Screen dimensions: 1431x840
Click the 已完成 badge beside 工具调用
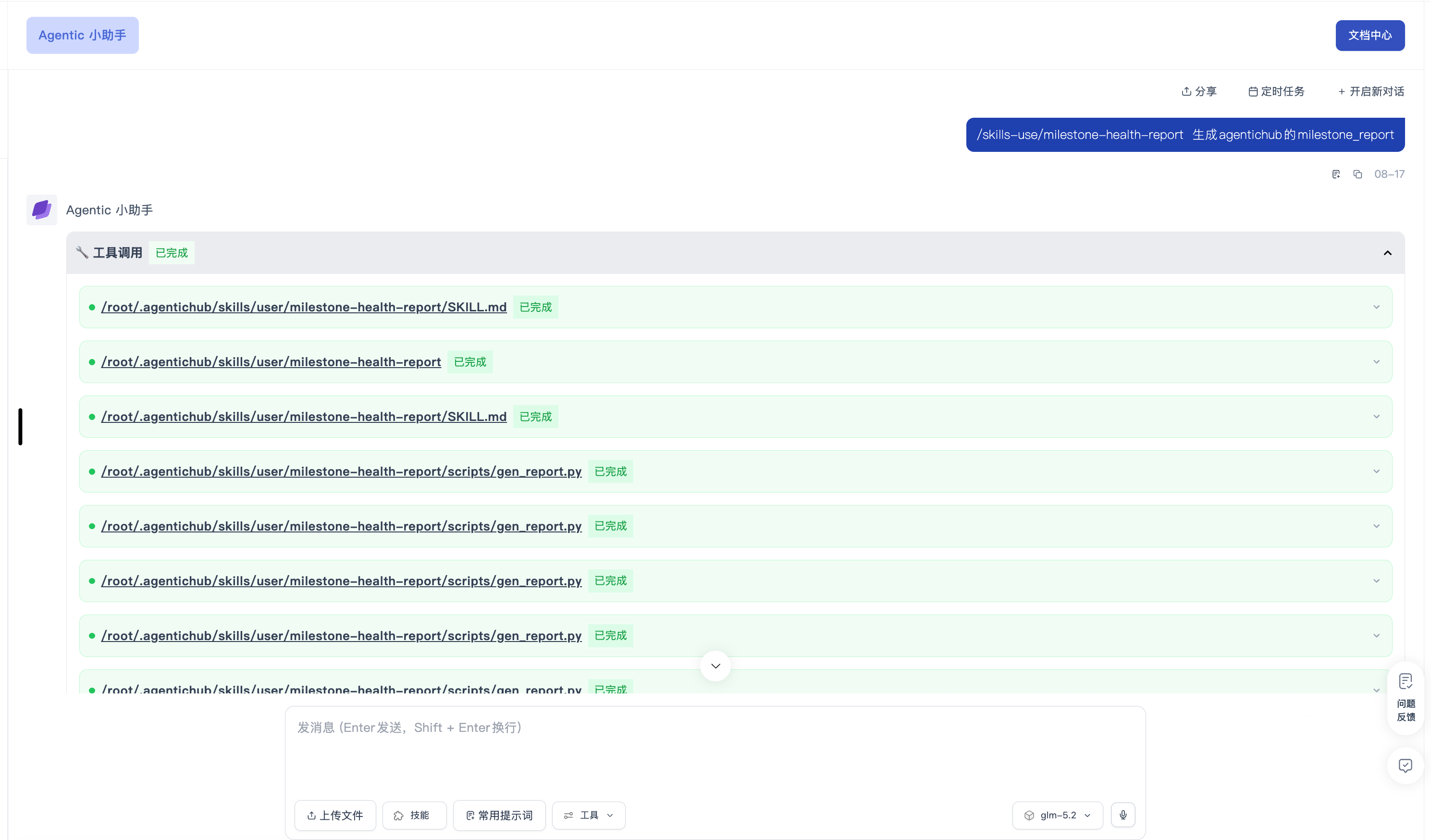[172, 253]
